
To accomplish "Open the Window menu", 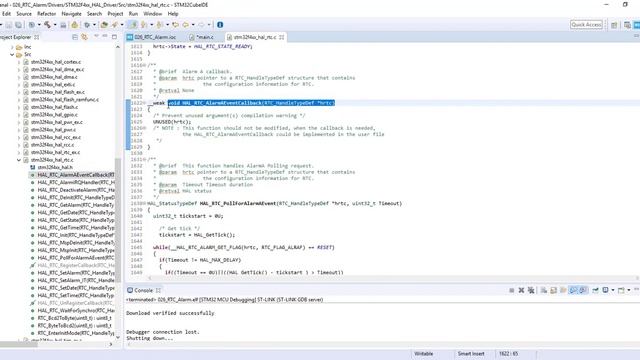I will click(x=153, y=13).
